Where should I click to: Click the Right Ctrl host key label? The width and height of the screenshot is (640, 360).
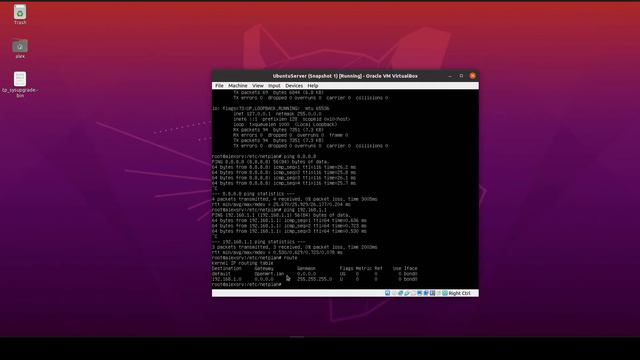[460, 293]
